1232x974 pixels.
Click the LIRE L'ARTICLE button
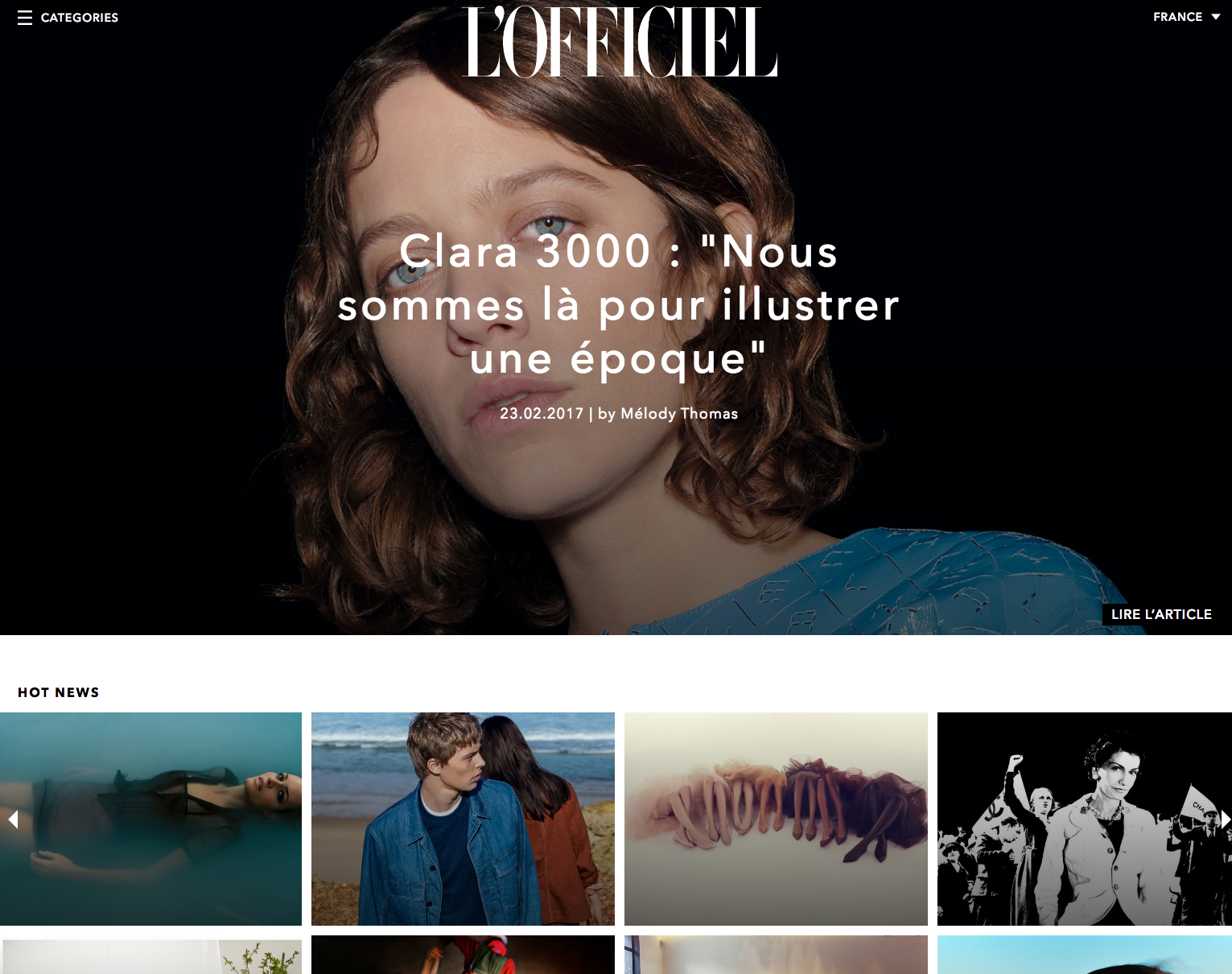point(1161,614)
